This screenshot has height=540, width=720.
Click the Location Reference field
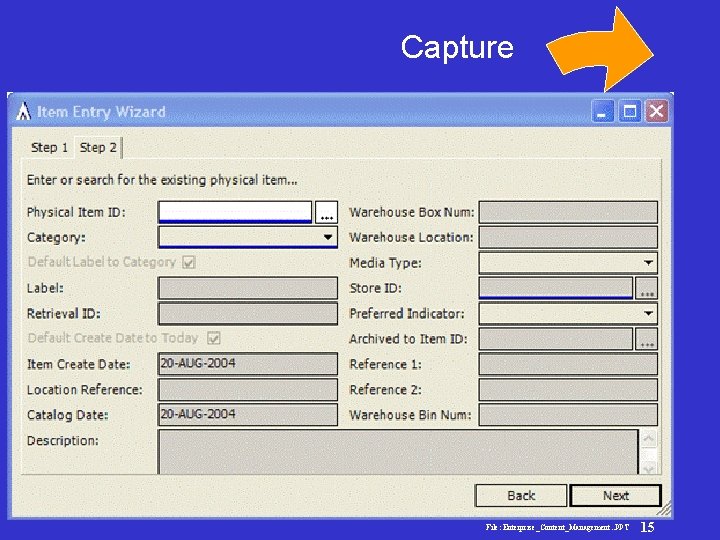(248, 389)
